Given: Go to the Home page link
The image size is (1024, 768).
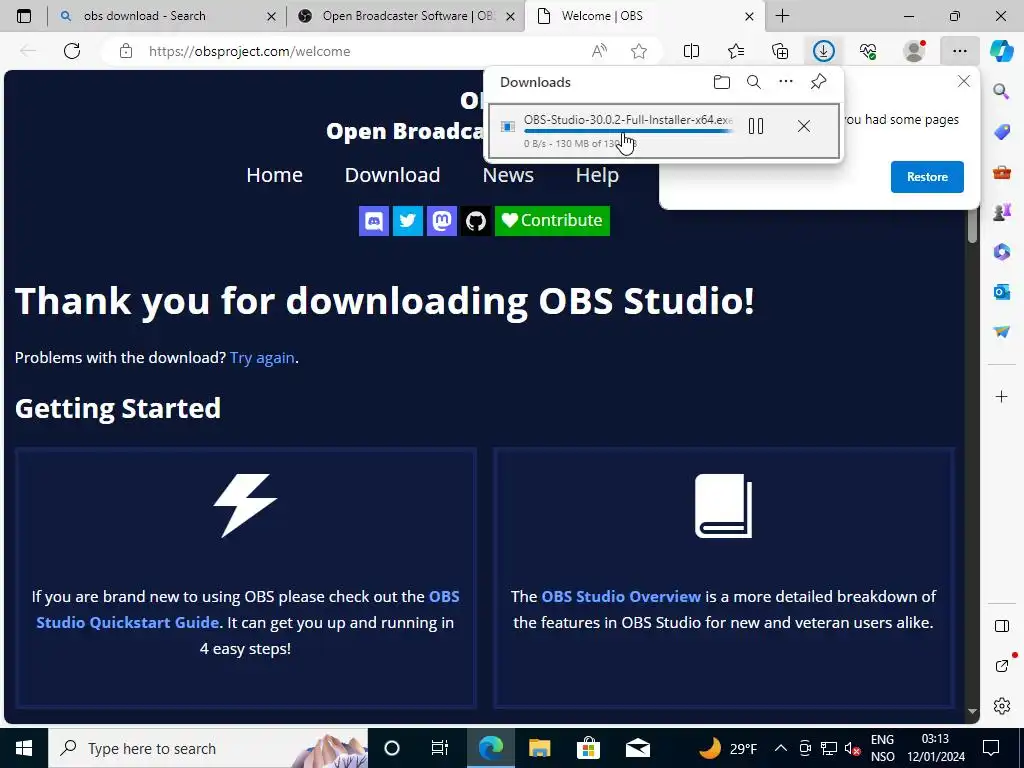Looking at the screenshot, I should (x=274, y=175).
